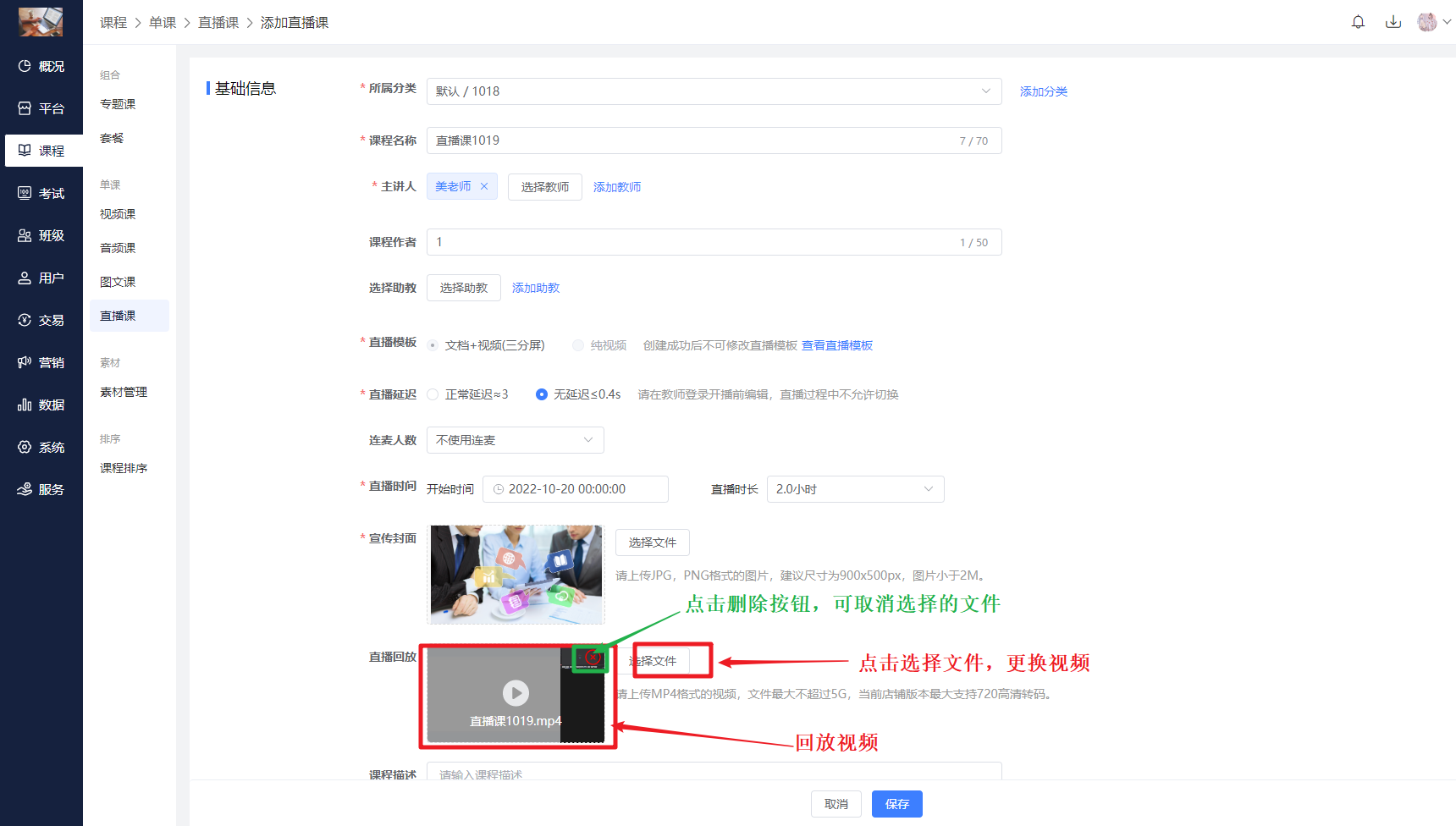1456x826 pixels.
Task: Open the notification bell icon
Action: [x=1358, y=22]
